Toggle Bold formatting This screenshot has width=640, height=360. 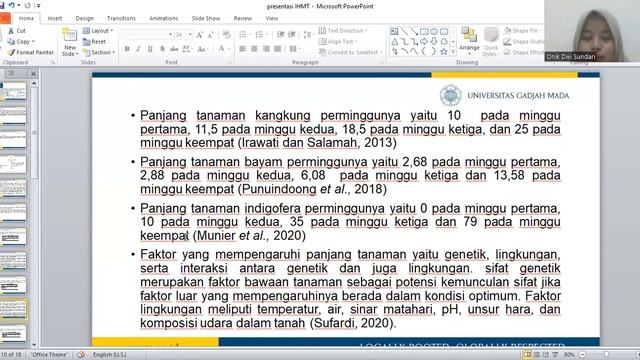point(127,49)
